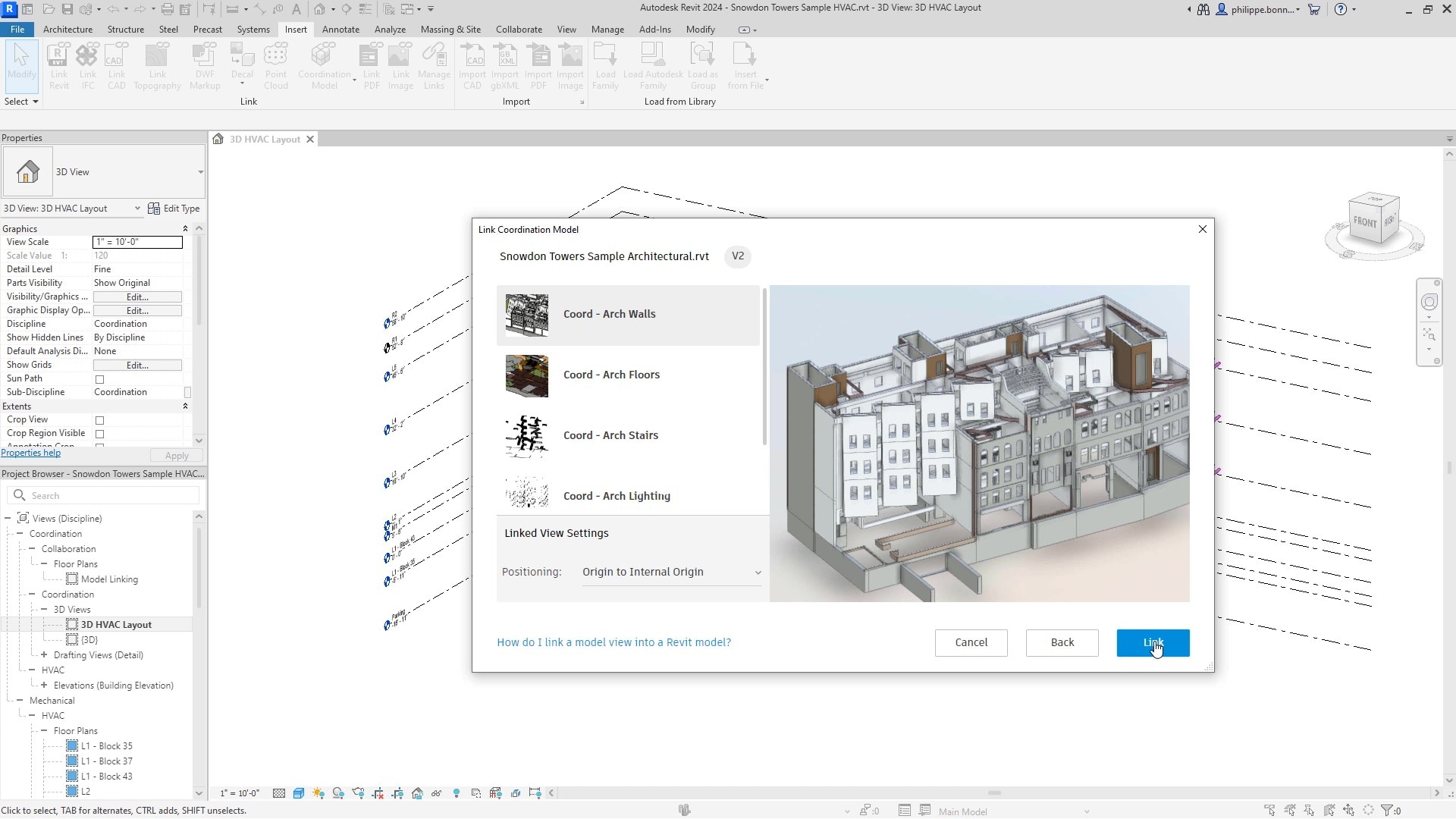Select the Coord - Arch Stairs view

(628, 436)
